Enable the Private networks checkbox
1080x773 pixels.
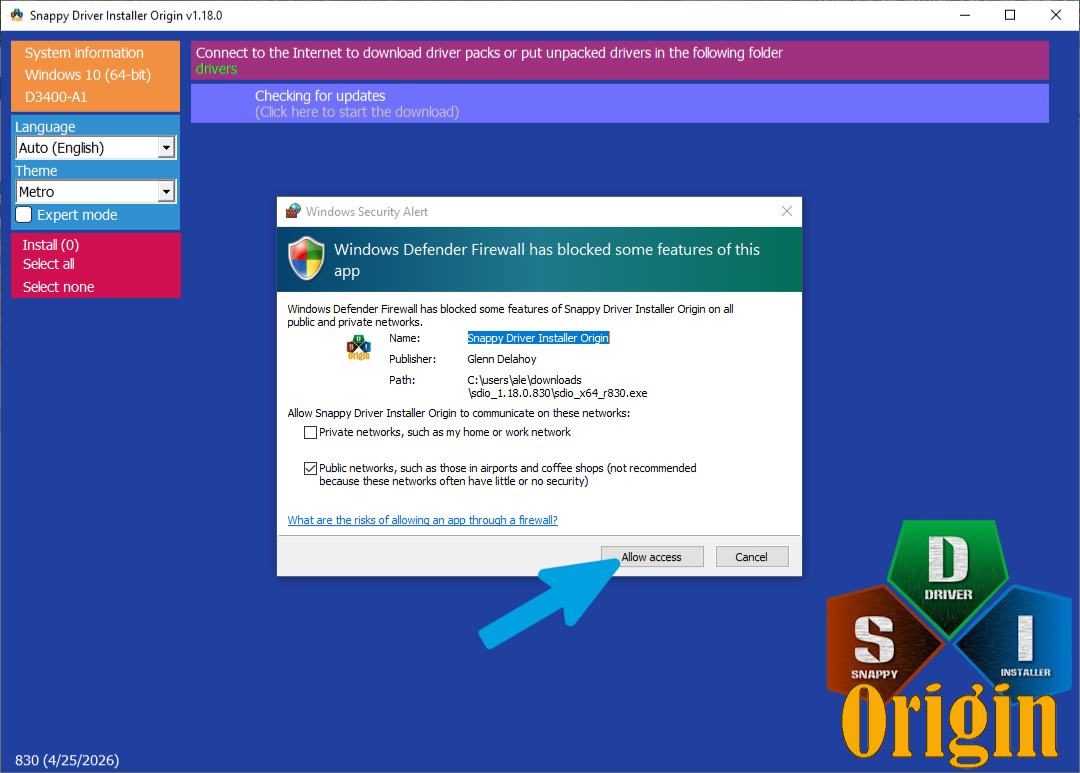coord(311,433)
